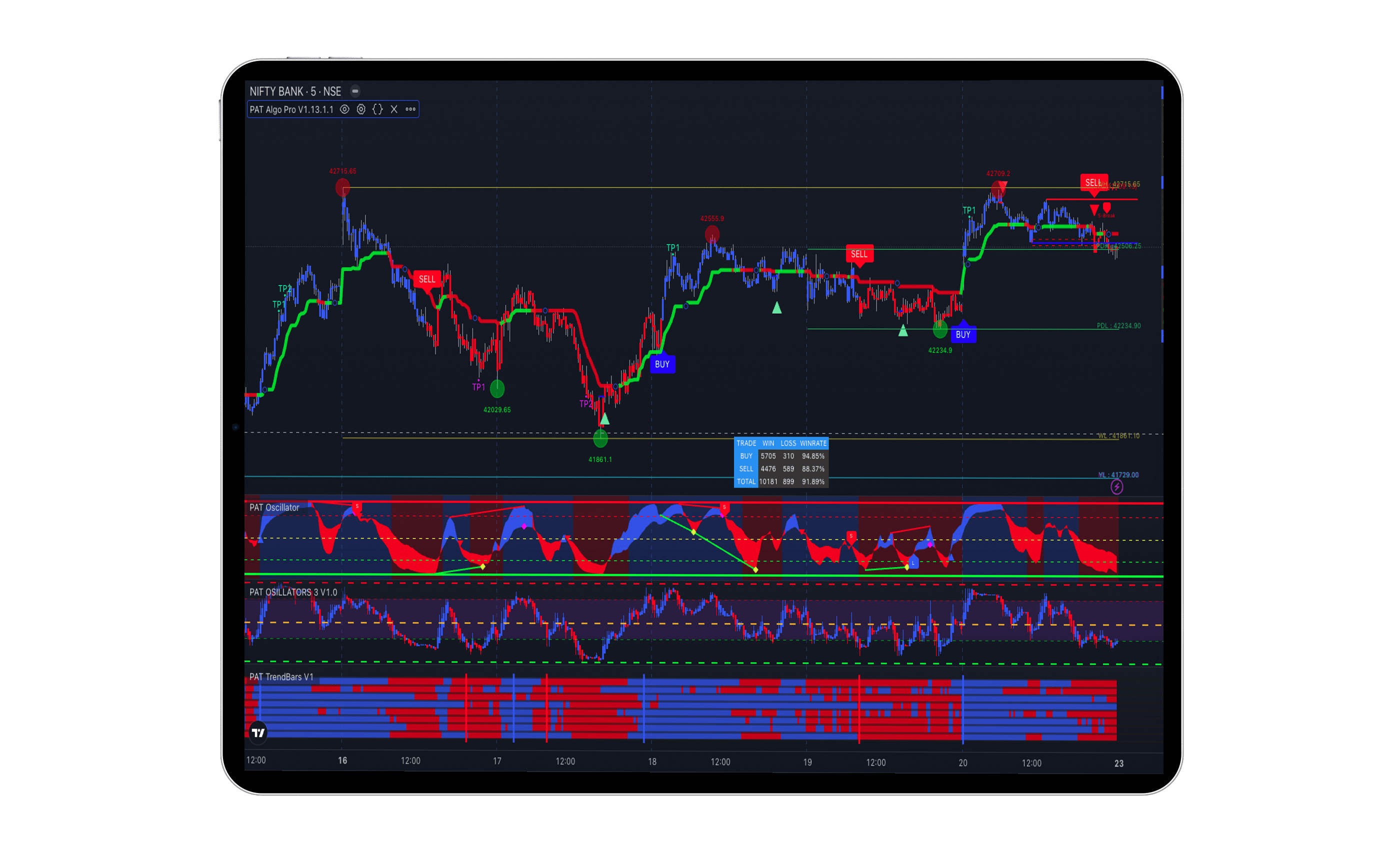1400x850 pixels.
Task: Click the ML : 41729.00 level label
Action: click(x=1118, y=475)
